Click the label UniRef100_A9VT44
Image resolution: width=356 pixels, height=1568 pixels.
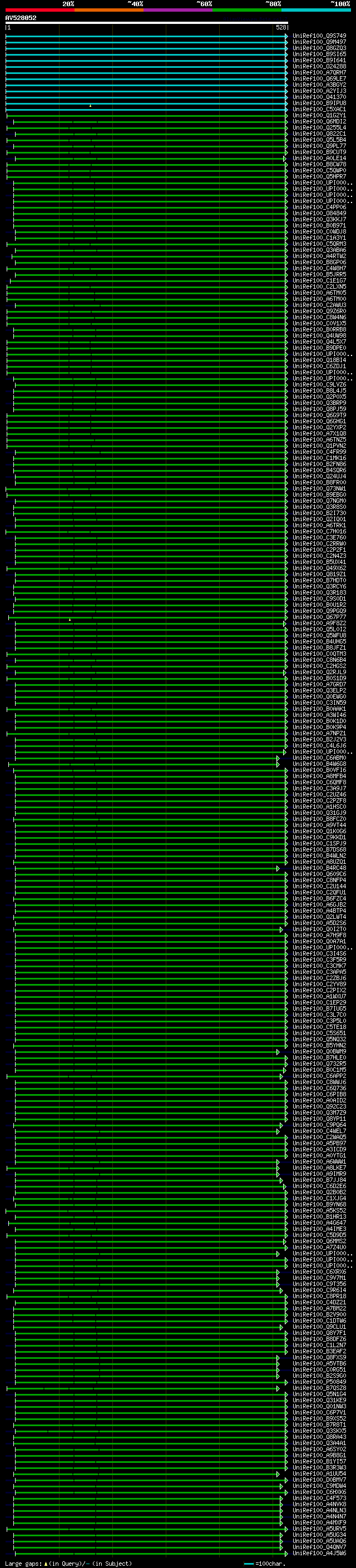(319, 825)
